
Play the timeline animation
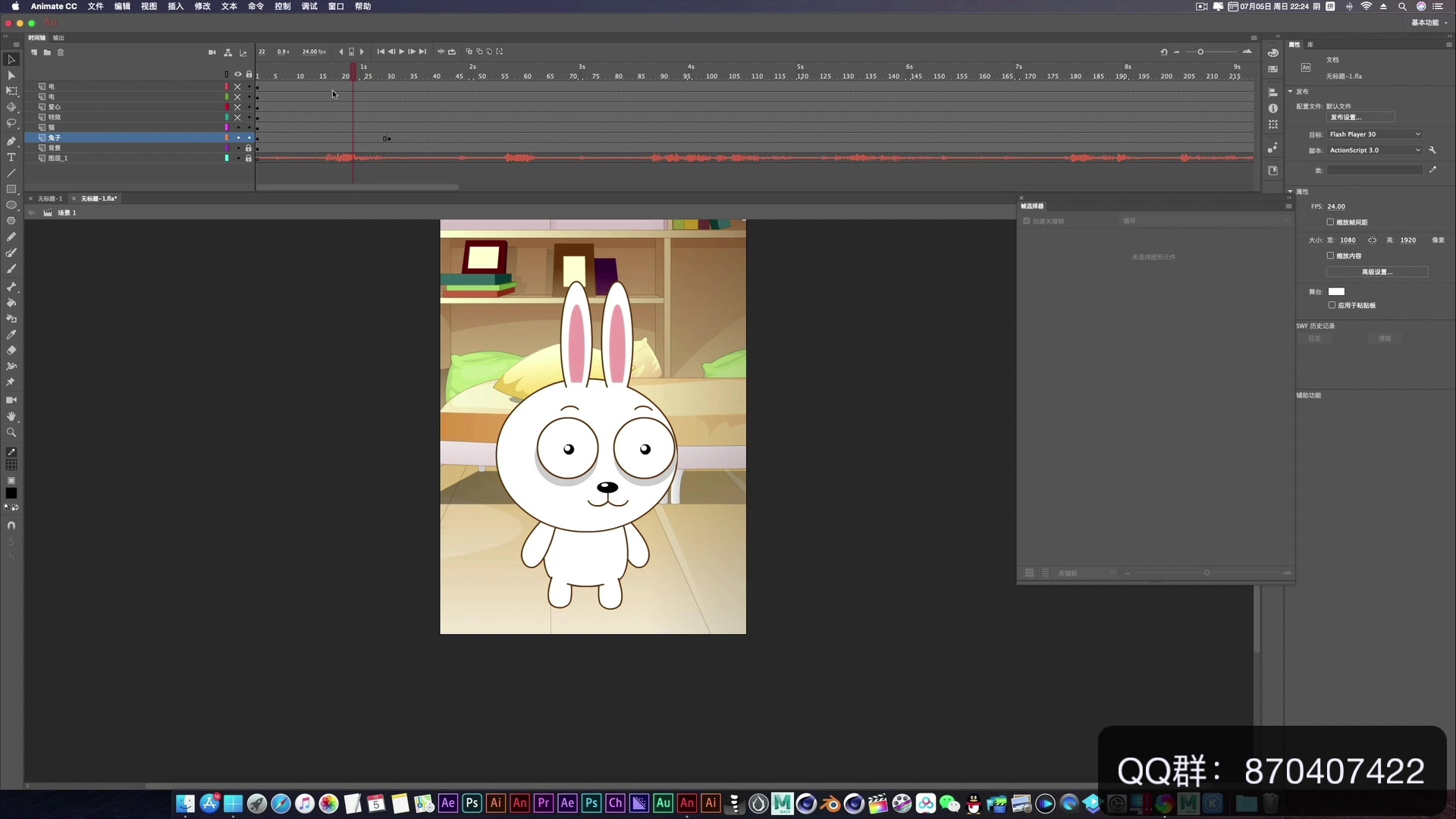coord(402,52)
